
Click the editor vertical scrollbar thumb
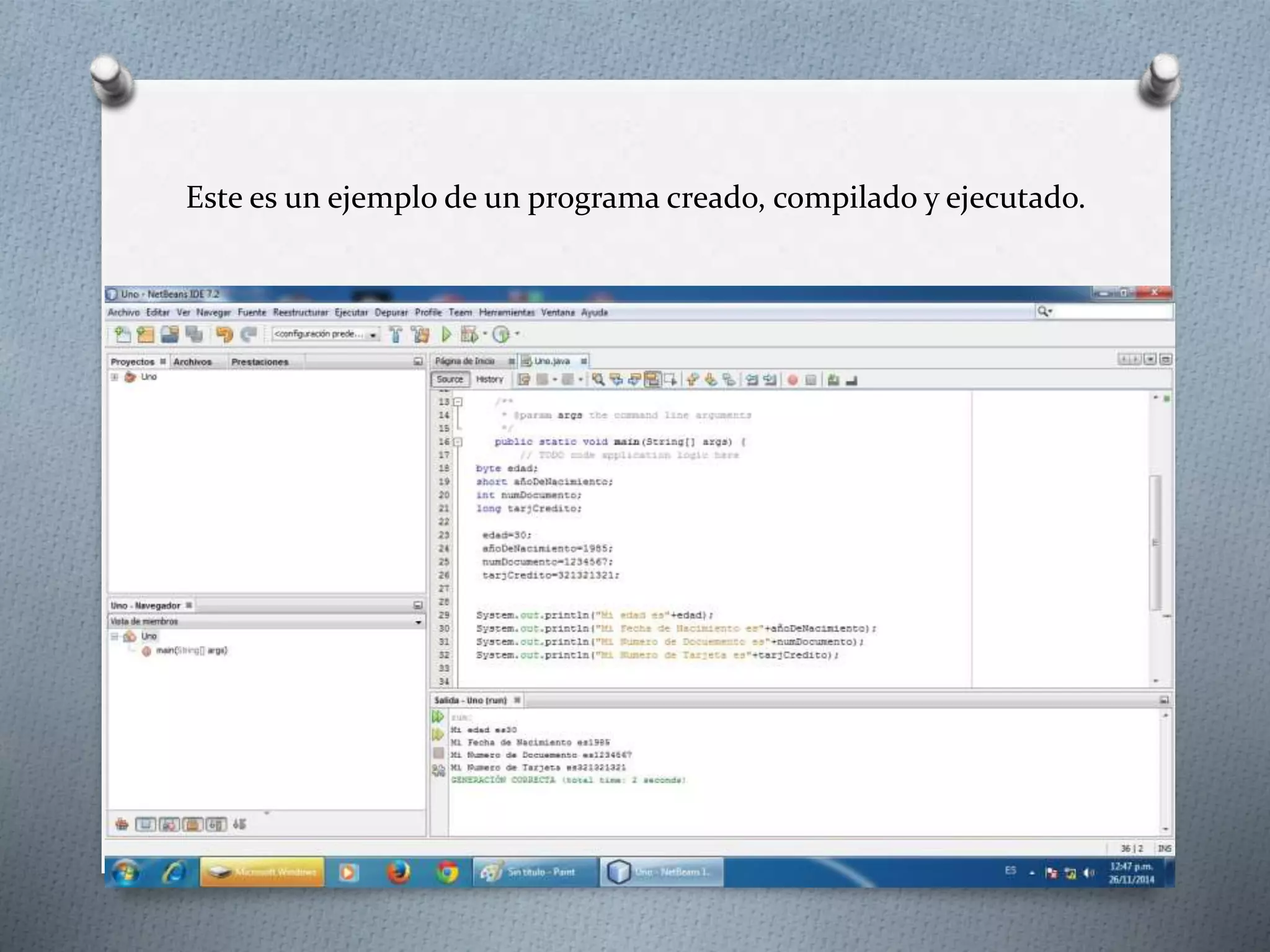(x=1155, y=542)
